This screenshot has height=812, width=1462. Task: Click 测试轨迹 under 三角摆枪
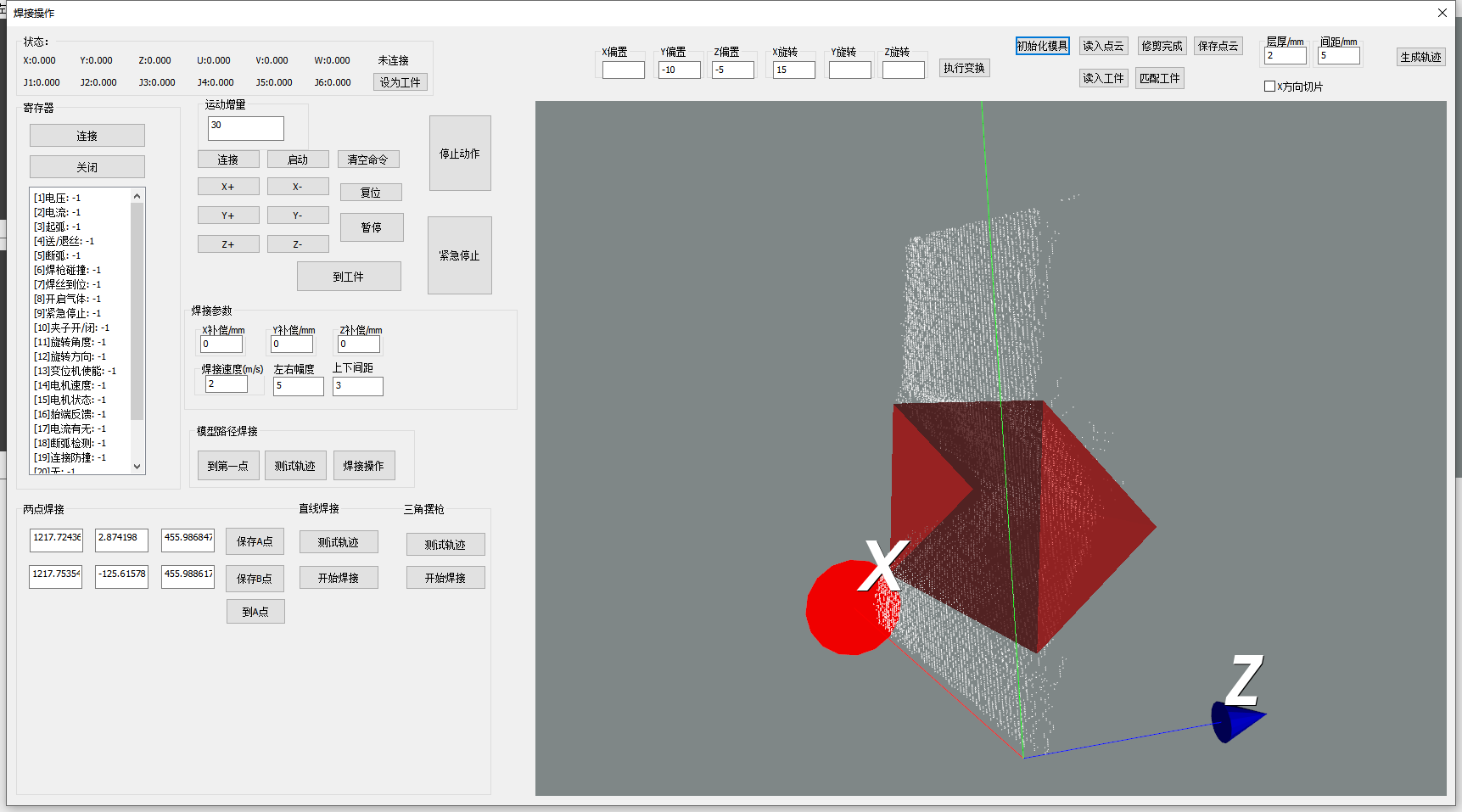[445, 545]
